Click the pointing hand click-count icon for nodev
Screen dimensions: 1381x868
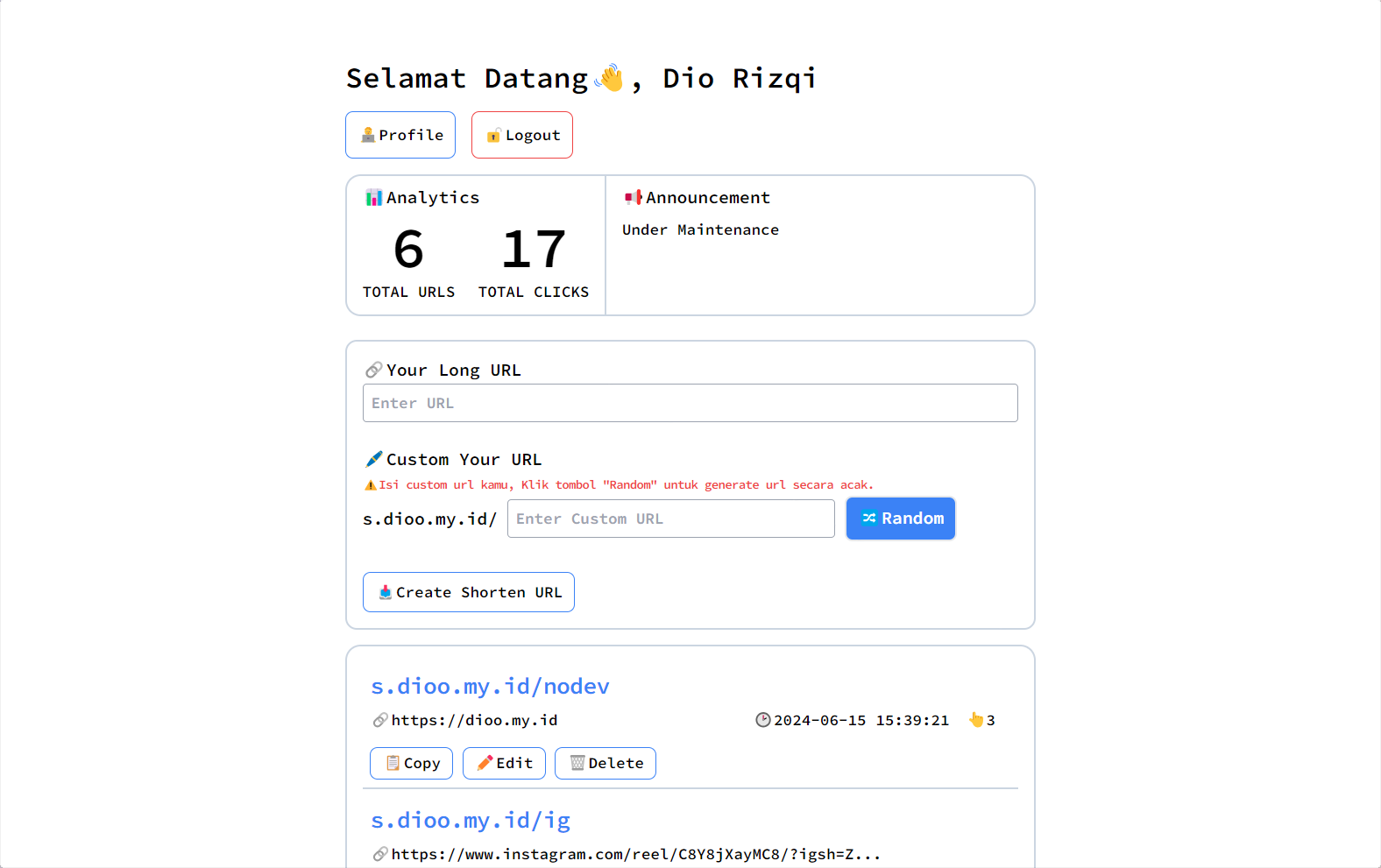(x=976, y=720)
